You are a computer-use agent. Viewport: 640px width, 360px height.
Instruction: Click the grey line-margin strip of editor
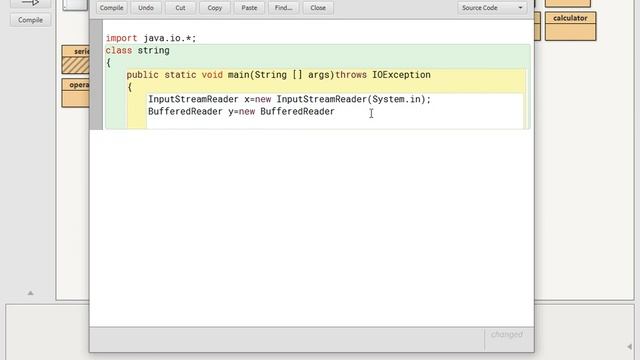96,74
